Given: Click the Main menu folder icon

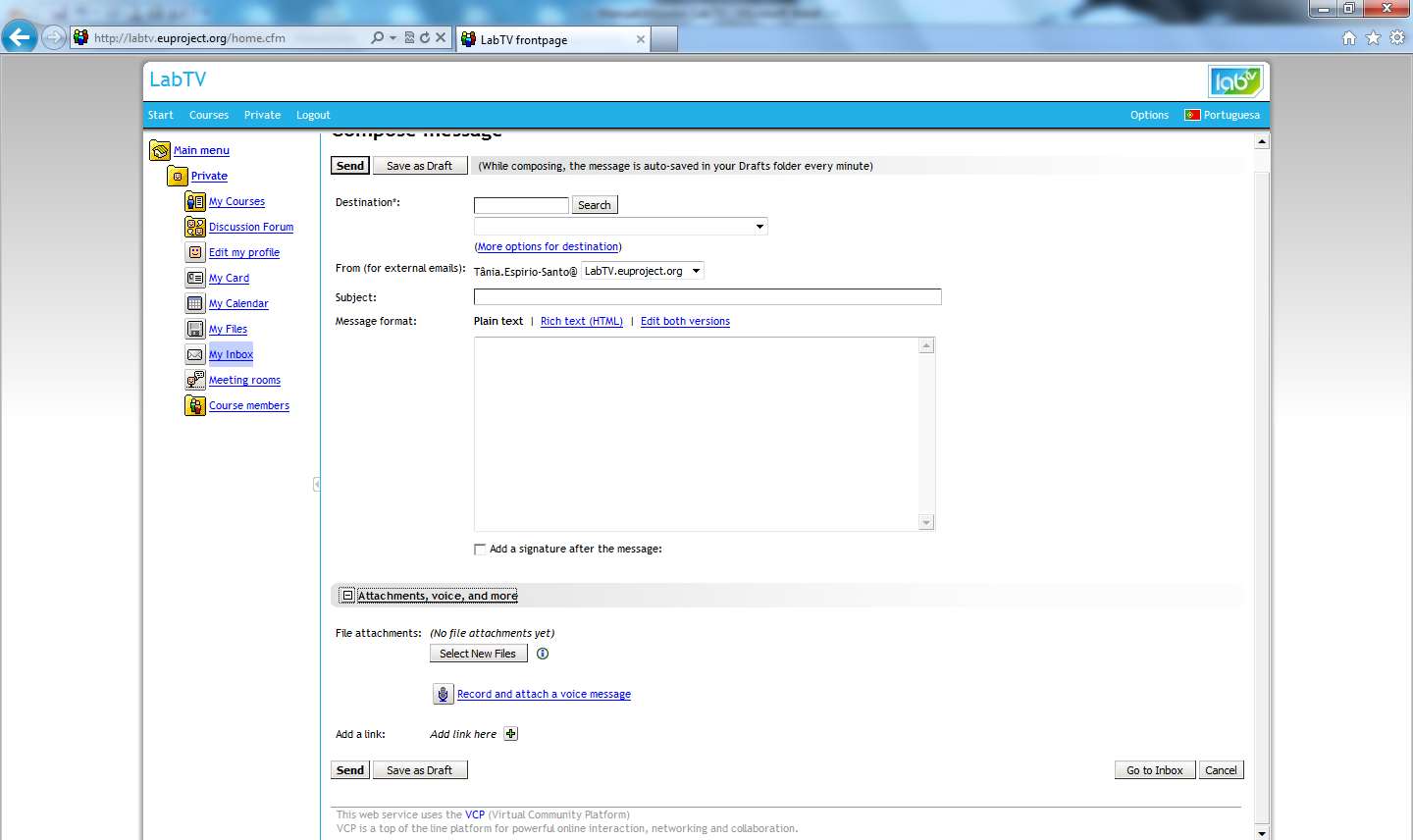Looking at the screenshot, I should [x=160, y=151].
